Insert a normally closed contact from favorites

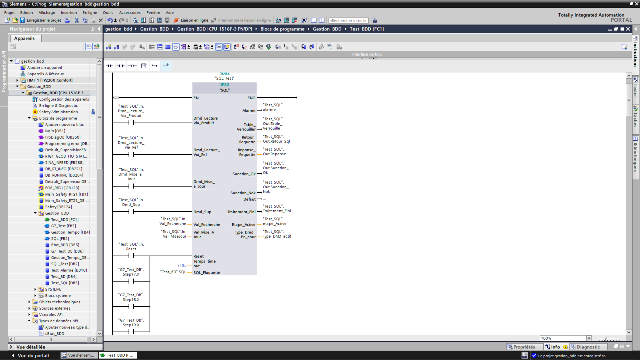pyautogui.click(x=121, y=65)
